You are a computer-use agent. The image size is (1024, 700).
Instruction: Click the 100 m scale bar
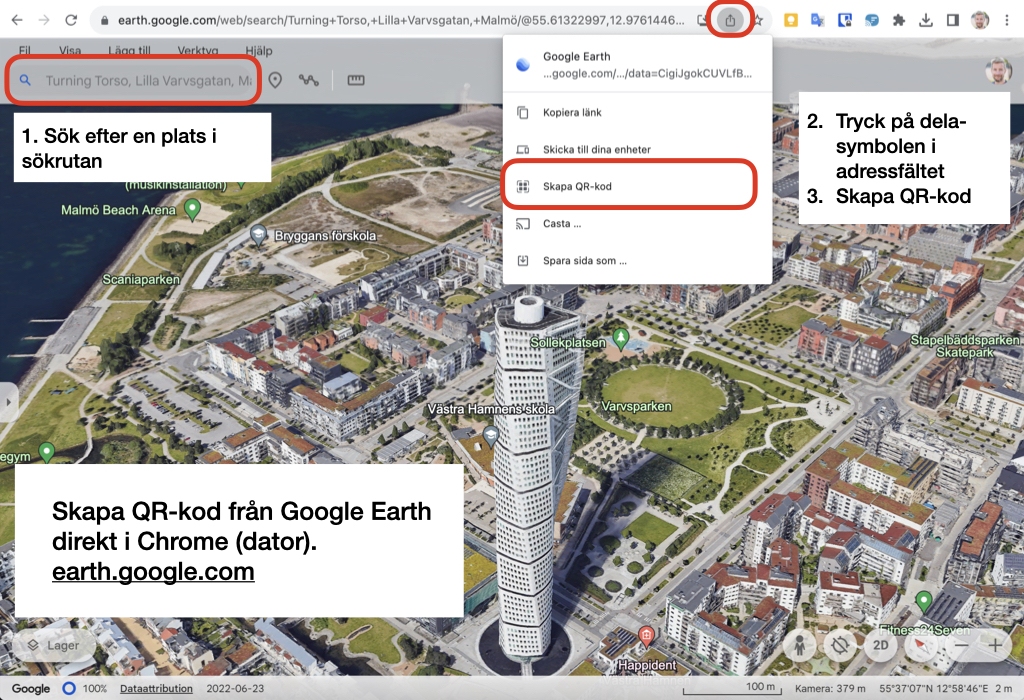click(732, 688)
